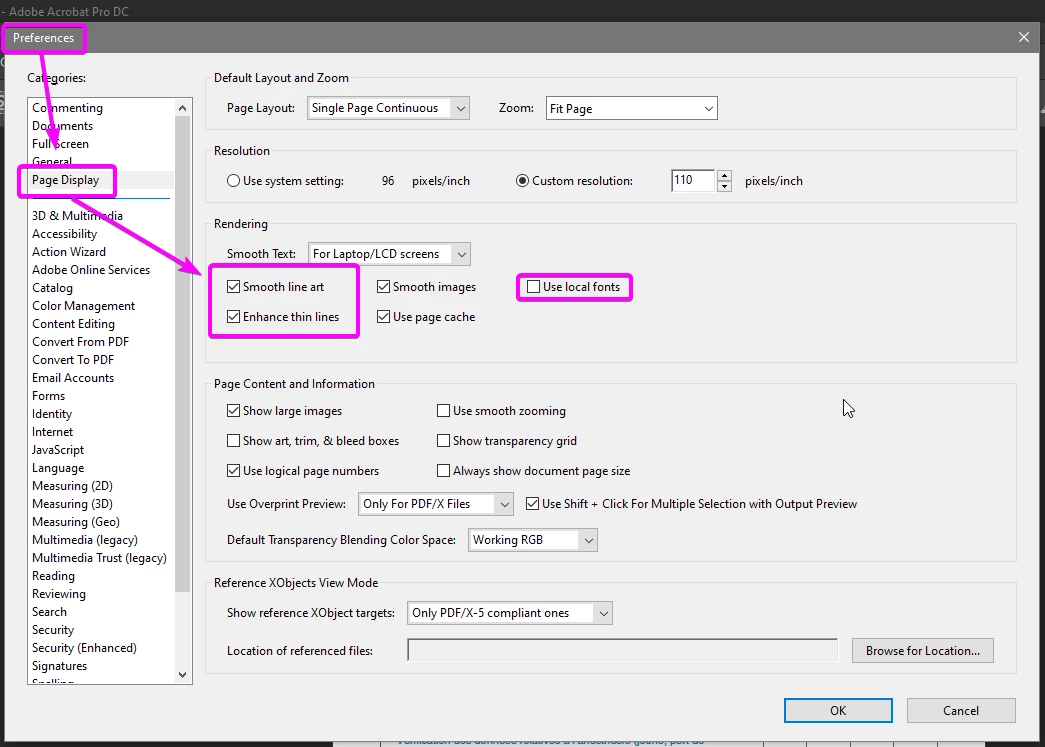Select Convert To PDF category
Screen dimensions: 1045x747
pyautogui.click(x=73, y=360)
